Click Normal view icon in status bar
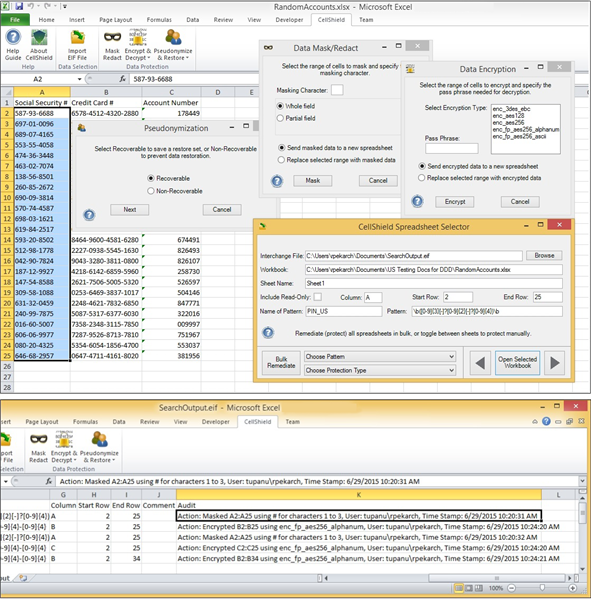 pyautogui.click(x=459, y=588)
